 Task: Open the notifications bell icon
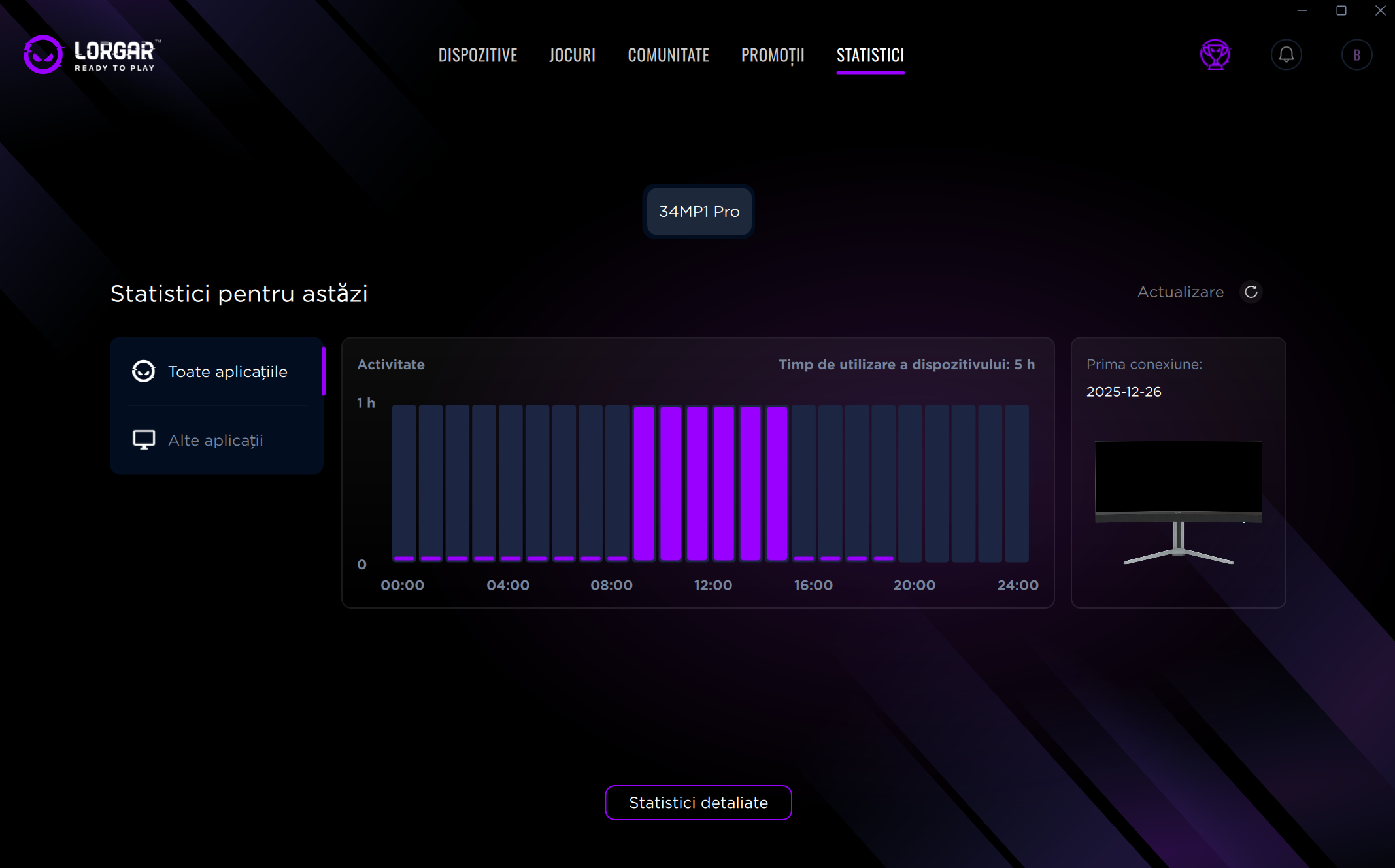[1286, 54]
